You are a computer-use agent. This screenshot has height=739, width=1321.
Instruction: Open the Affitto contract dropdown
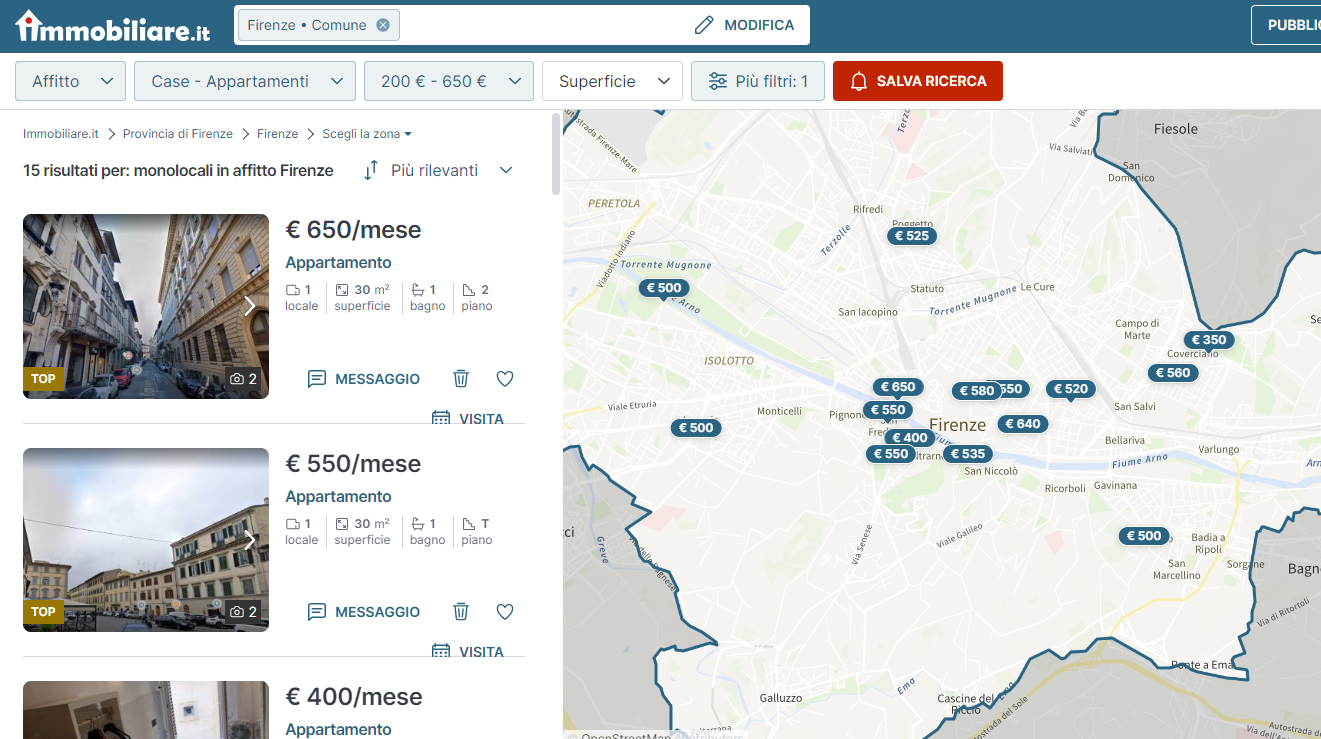click(70, 81)
